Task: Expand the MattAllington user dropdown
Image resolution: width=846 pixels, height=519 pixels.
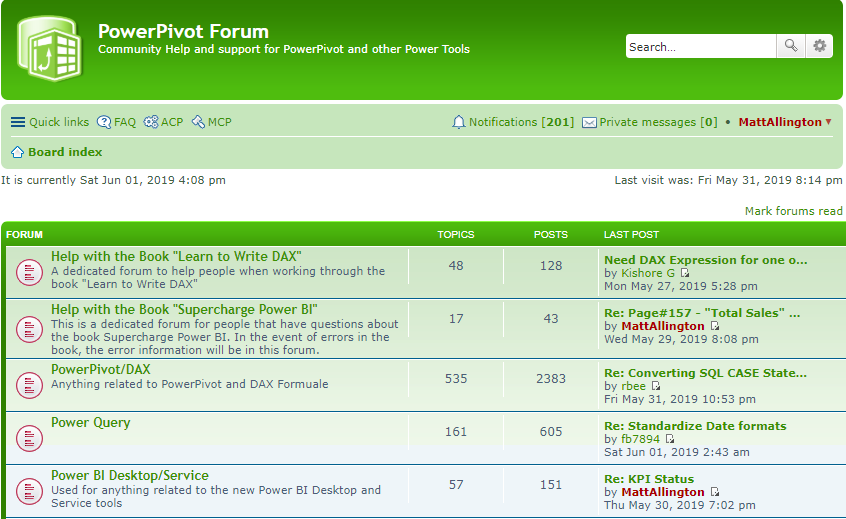Action: (x=785, y=122)
